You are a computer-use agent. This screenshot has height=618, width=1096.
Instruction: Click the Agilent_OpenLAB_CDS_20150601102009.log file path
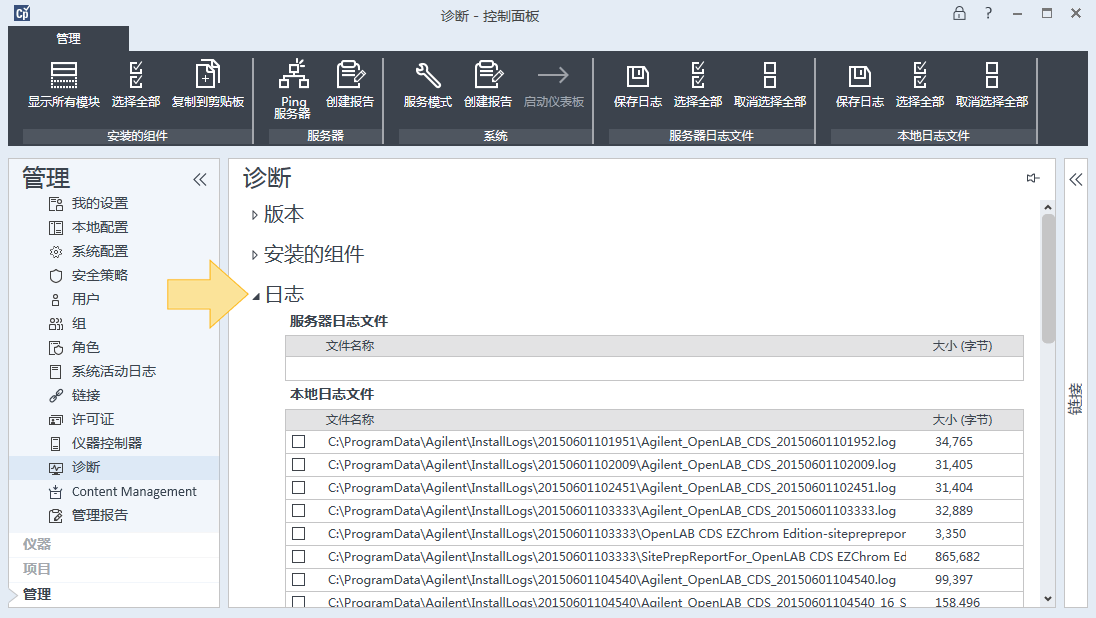click(x=612, y=465)
